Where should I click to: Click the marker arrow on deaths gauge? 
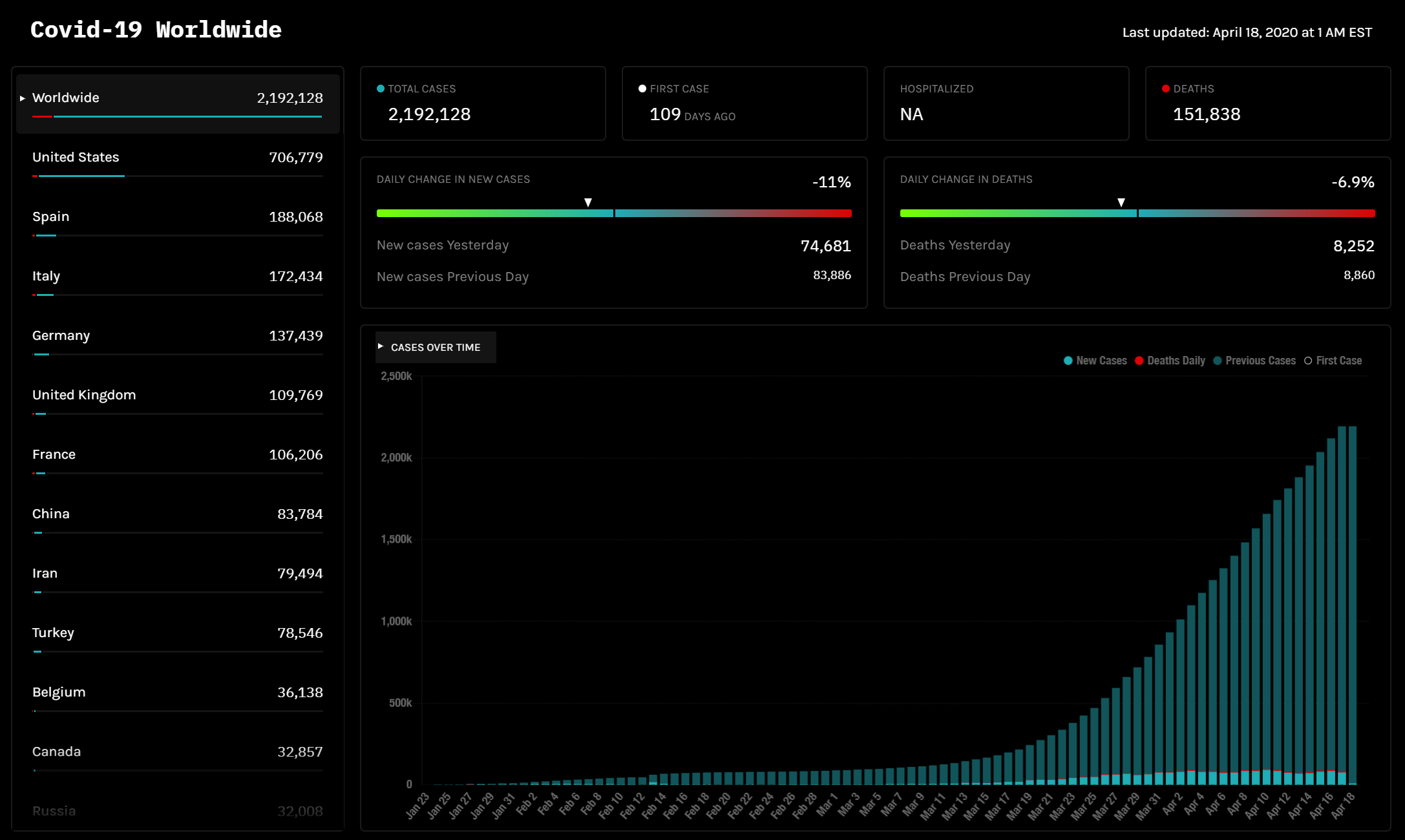[x=1121, y=202]
